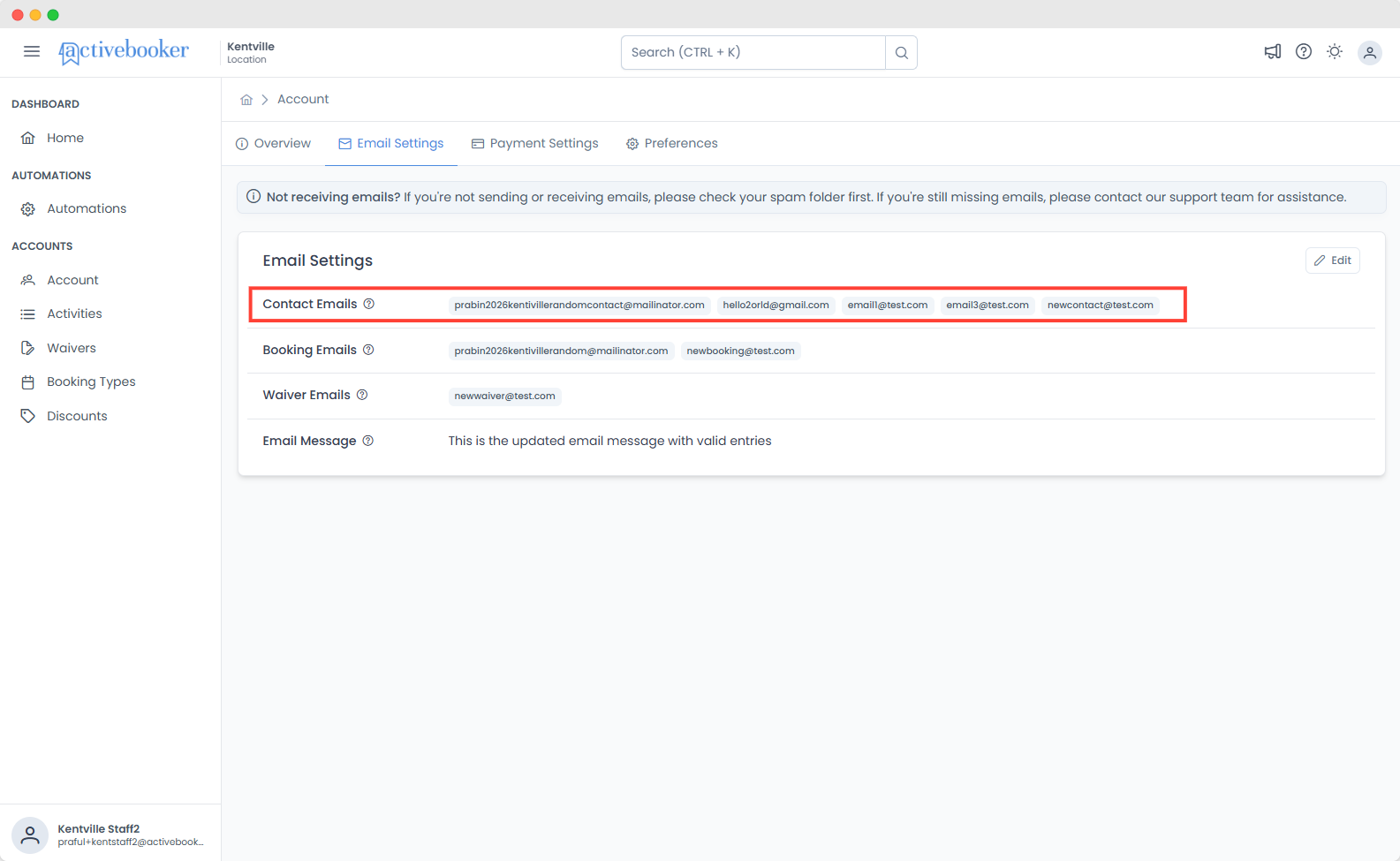The height and width of the screenshot is (861, 1400).
Task: Click the Automations gear icon in sidebar
Action: coord(28,208)
